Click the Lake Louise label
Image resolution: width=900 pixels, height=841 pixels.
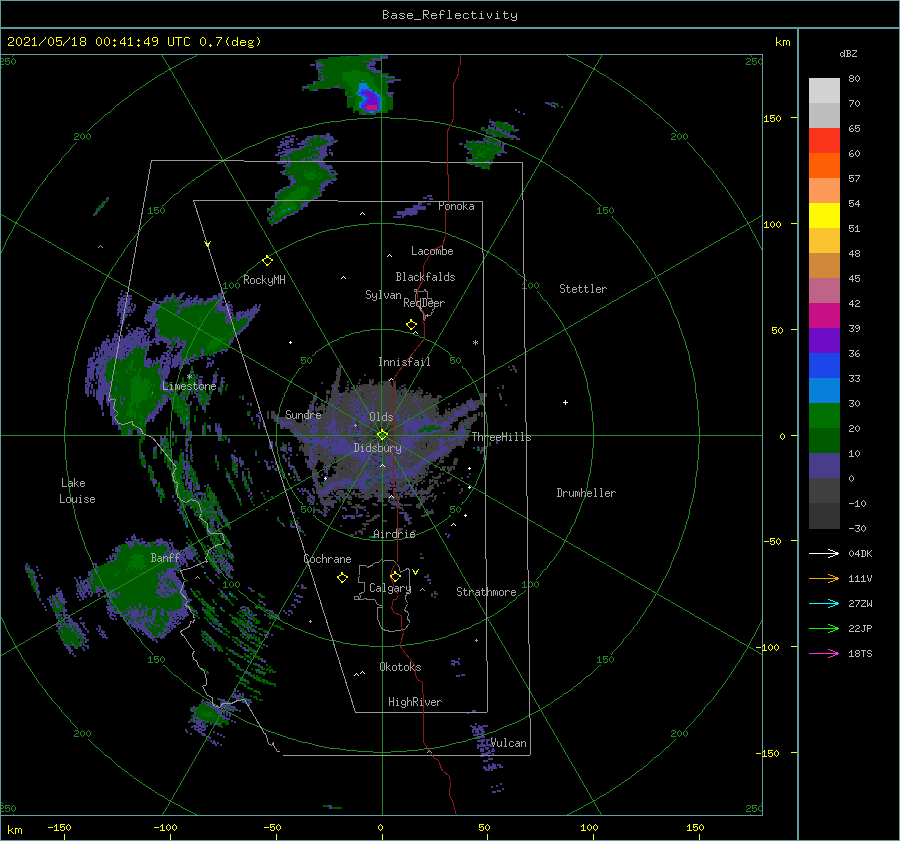tap(77, 491)
